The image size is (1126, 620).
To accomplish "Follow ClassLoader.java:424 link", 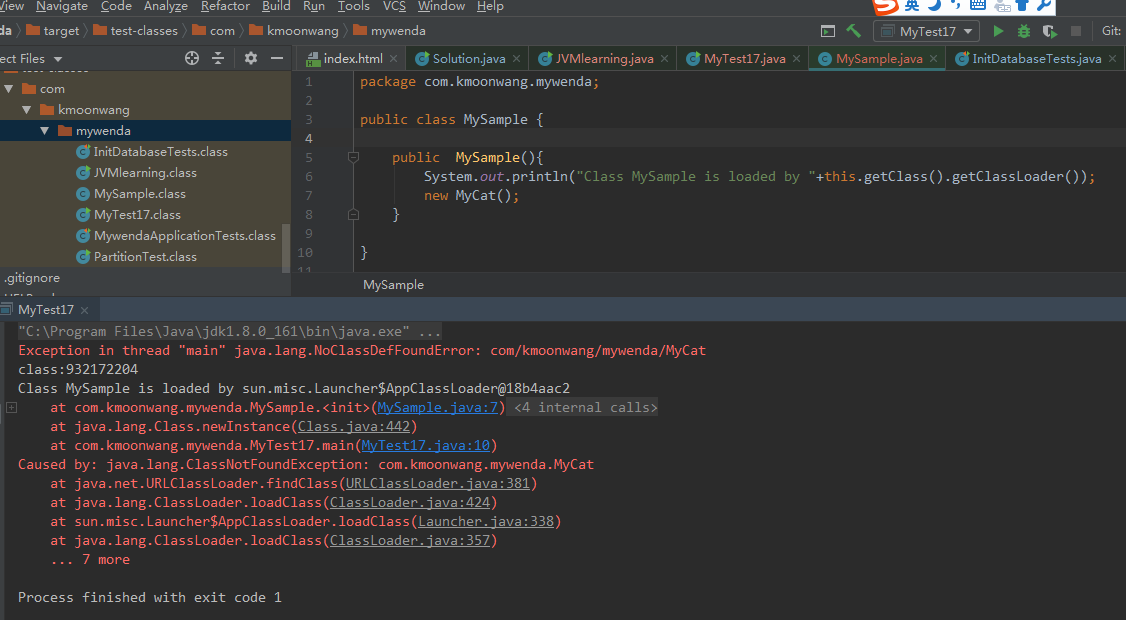I will point(409,503).
